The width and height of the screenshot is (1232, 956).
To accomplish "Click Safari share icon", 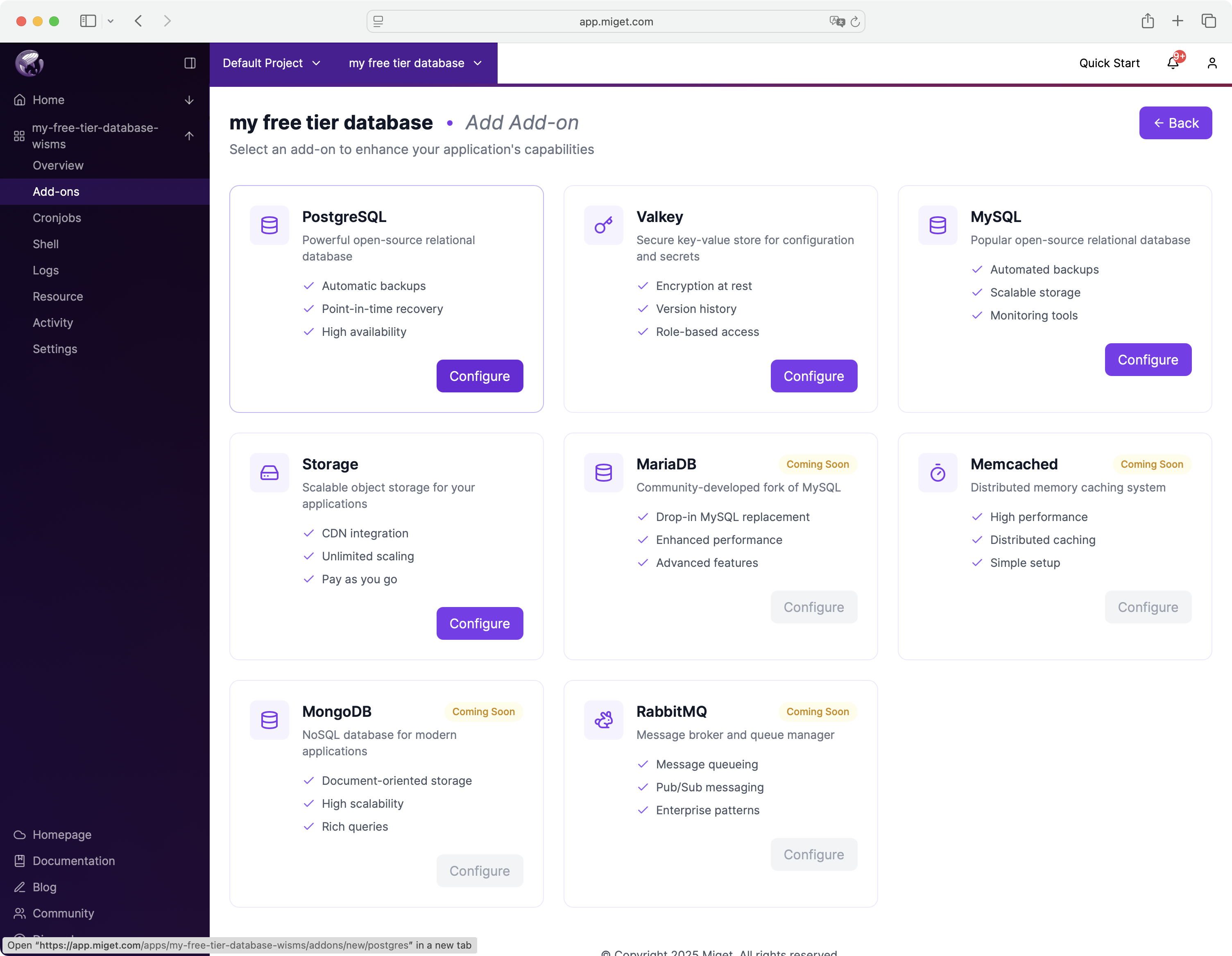I will 1147,21.
